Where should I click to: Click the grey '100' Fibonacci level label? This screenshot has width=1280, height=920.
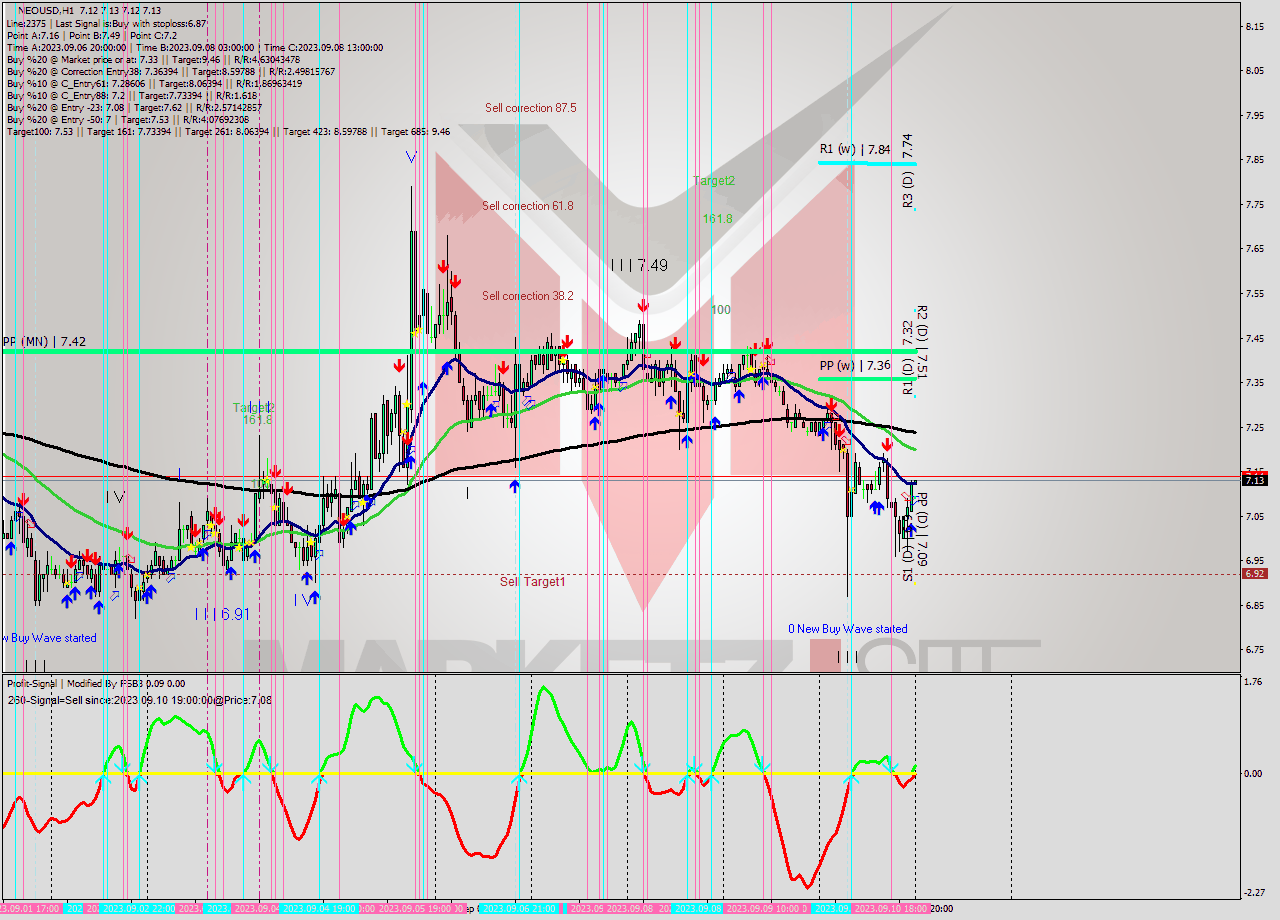click(721, 310)
